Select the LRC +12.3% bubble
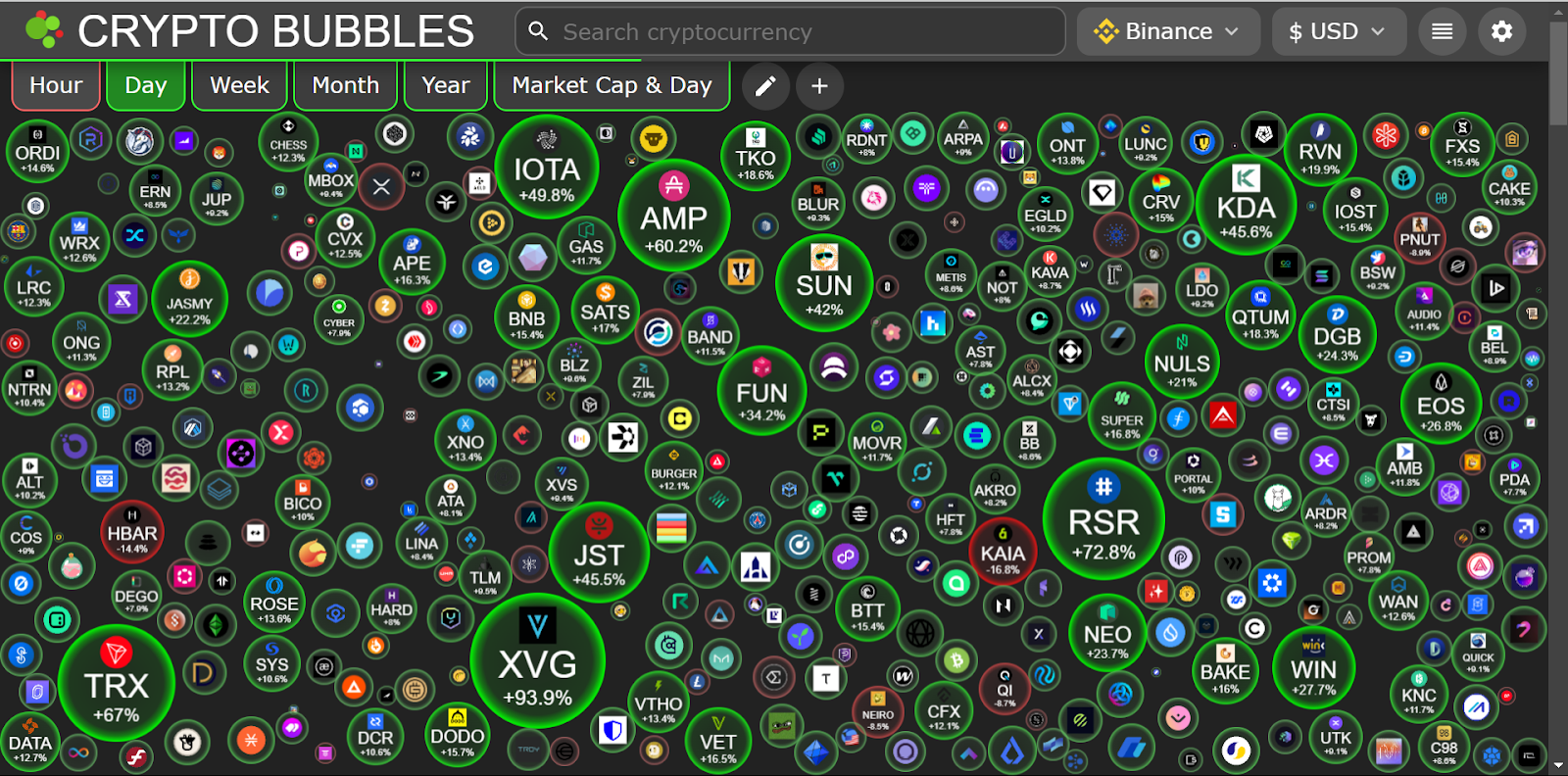 (x=33, y=287)
